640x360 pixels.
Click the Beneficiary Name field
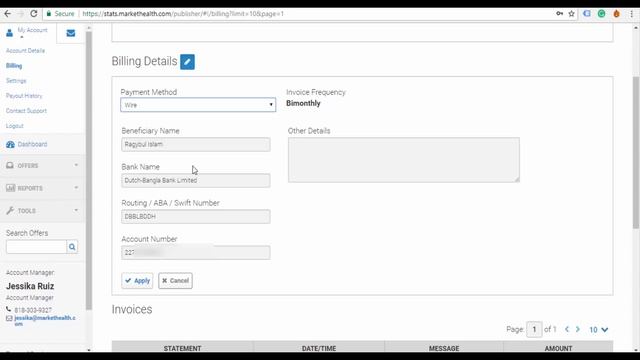(x=196, y=144)
